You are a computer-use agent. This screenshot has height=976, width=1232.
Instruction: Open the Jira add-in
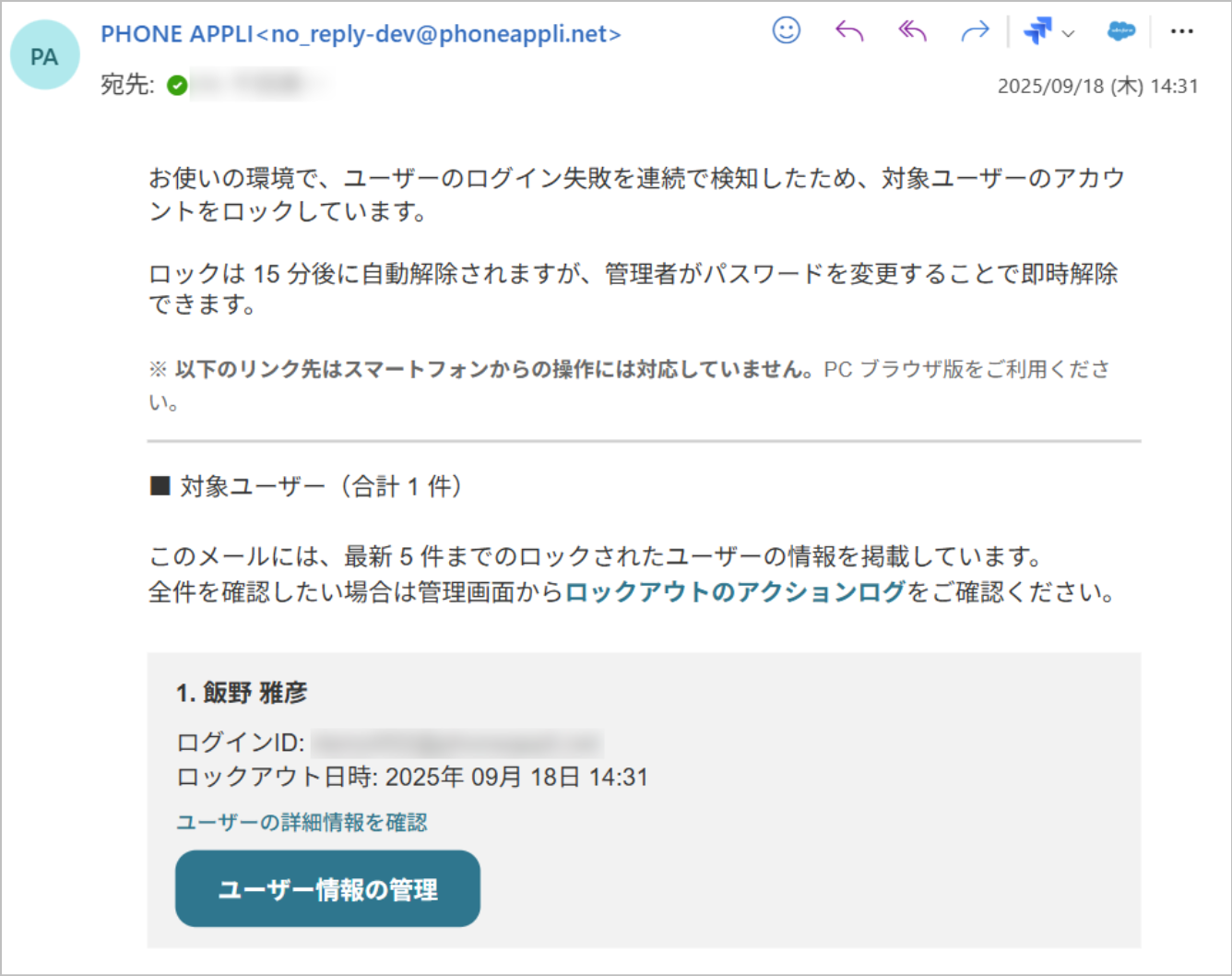[1037, 30]
